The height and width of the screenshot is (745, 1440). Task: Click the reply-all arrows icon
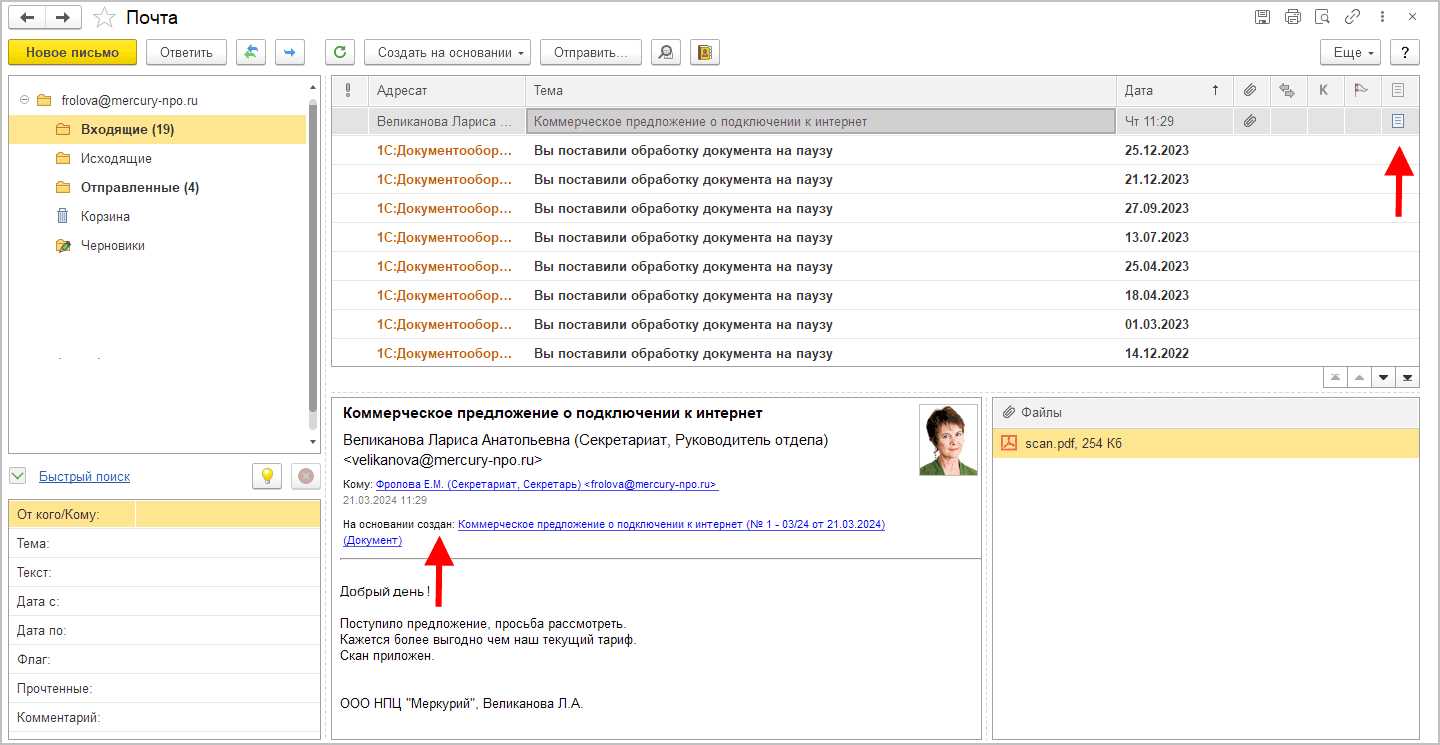[251, 52]
